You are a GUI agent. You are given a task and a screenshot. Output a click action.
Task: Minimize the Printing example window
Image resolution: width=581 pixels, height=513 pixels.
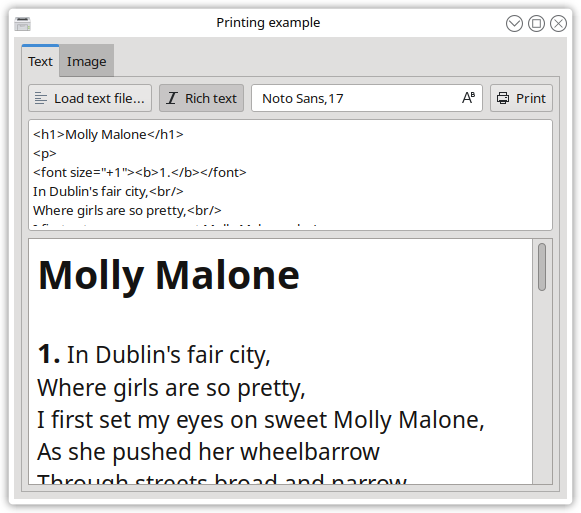coord(514,24)
